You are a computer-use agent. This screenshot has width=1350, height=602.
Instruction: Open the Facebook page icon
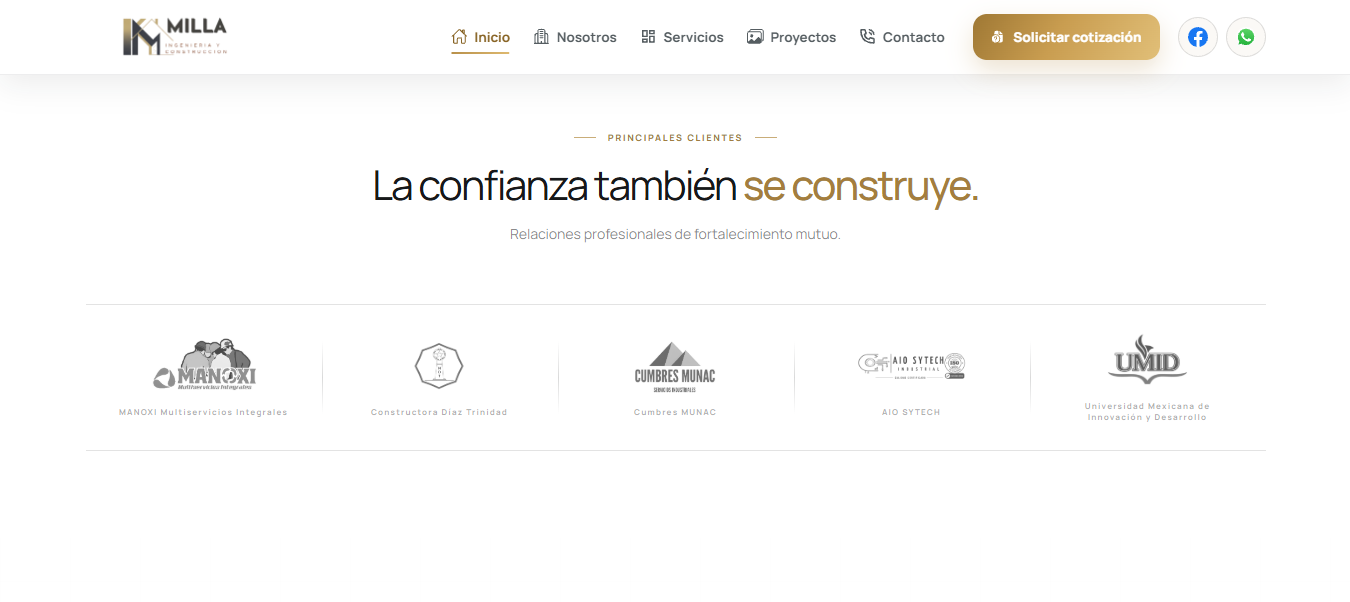(x=1198, y=37)
